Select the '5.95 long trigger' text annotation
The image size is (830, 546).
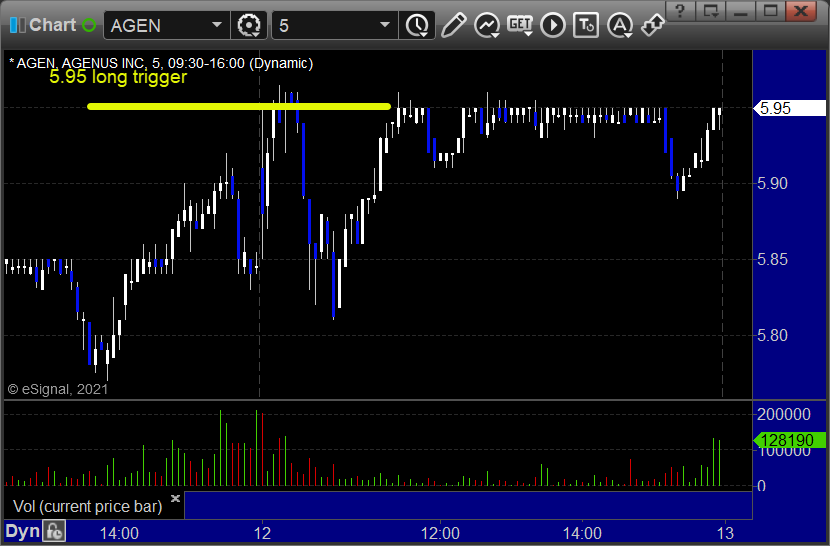(118, 77)
